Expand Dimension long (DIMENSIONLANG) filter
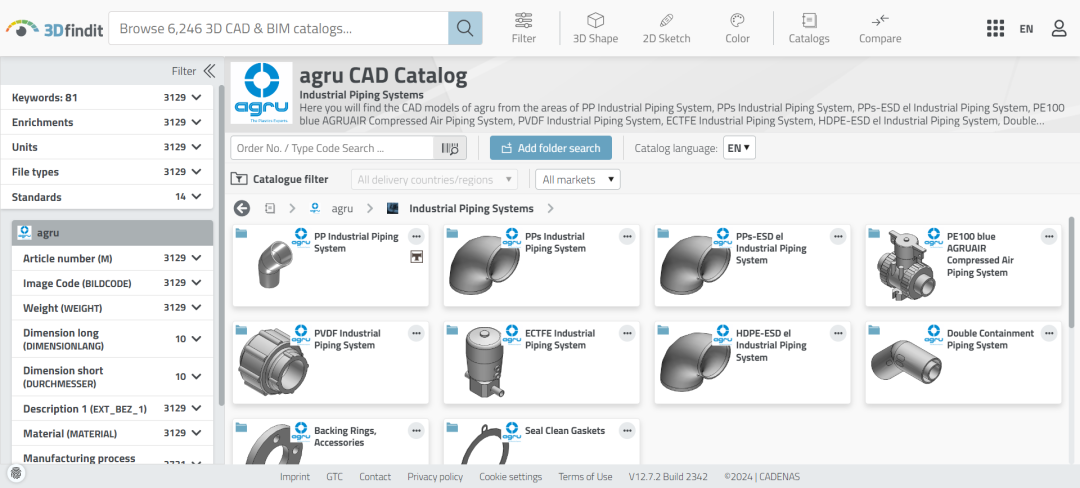 pyautogui.click(x=112, y=339)
